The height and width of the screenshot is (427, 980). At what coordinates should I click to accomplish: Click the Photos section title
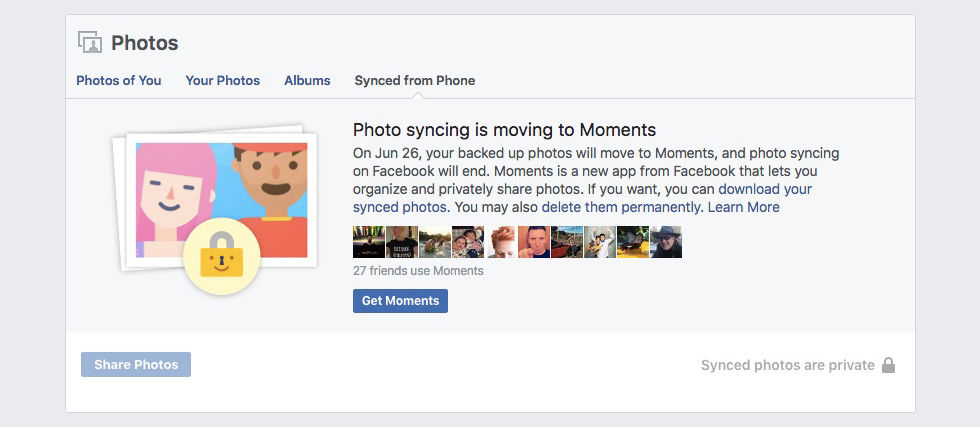[x=145, y=43]
